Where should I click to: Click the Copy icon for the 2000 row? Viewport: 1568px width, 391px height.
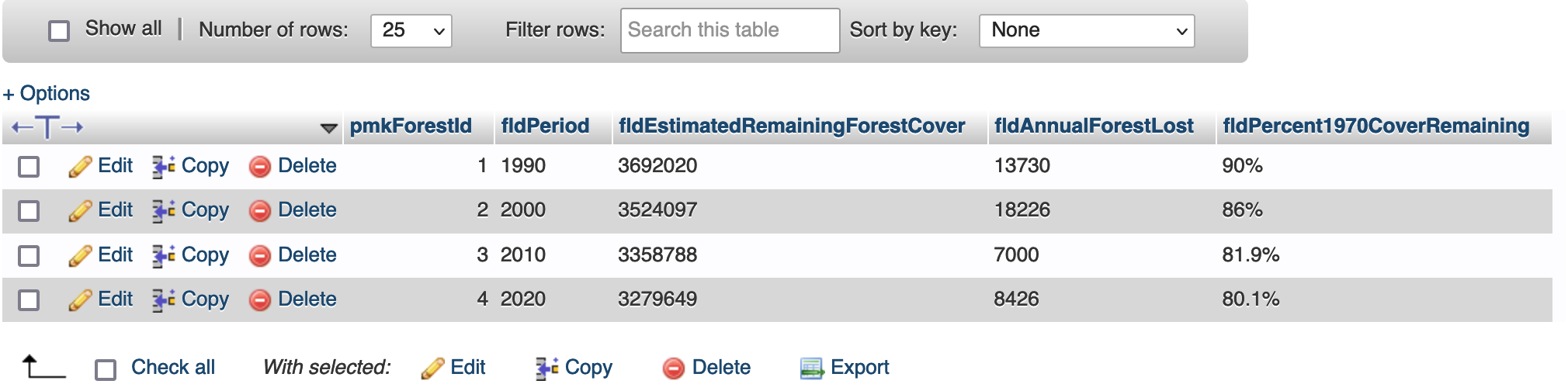coord(163,211)
